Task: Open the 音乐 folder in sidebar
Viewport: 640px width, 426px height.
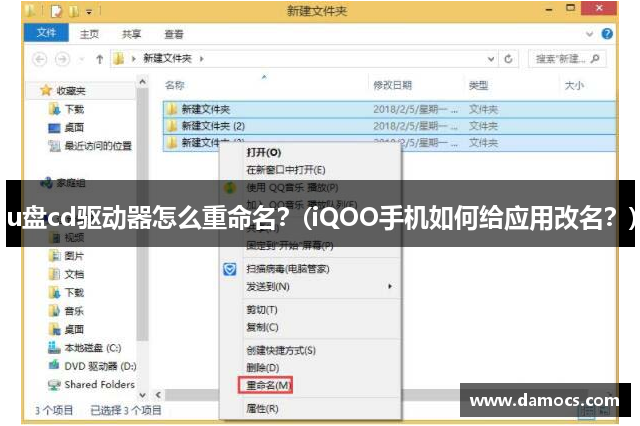Action: tap(74, 311)
